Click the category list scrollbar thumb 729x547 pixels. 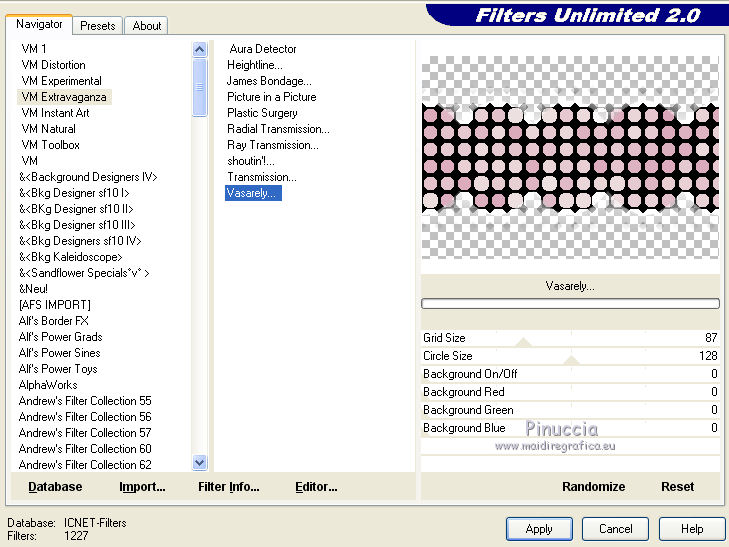click(x=199, y=87)
